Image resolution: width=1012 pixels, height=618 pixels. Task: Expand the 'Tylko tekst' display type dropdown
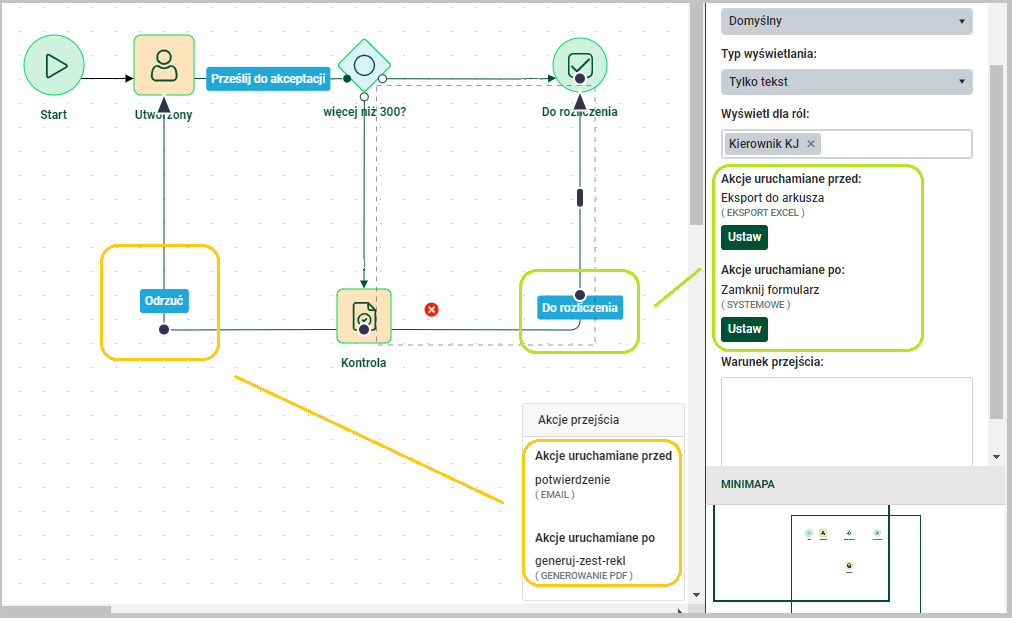pyautogui.click(x=846, y=82)
